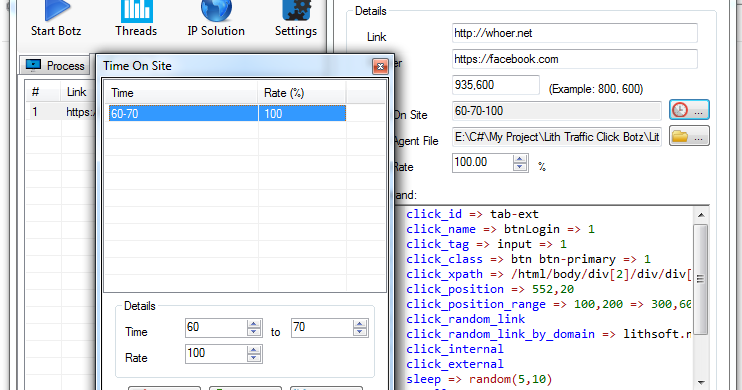
Task: Click the Time to field showing 70
Action: click(322, 328)
